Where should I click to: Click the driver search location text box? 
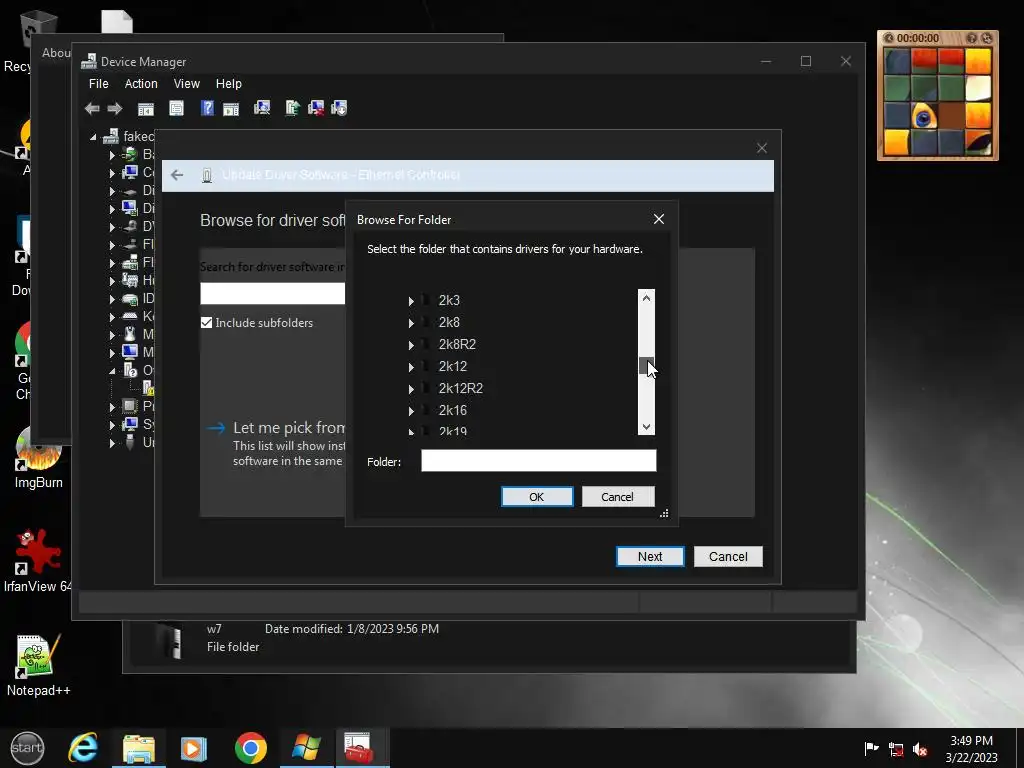(x=272, y=294)
